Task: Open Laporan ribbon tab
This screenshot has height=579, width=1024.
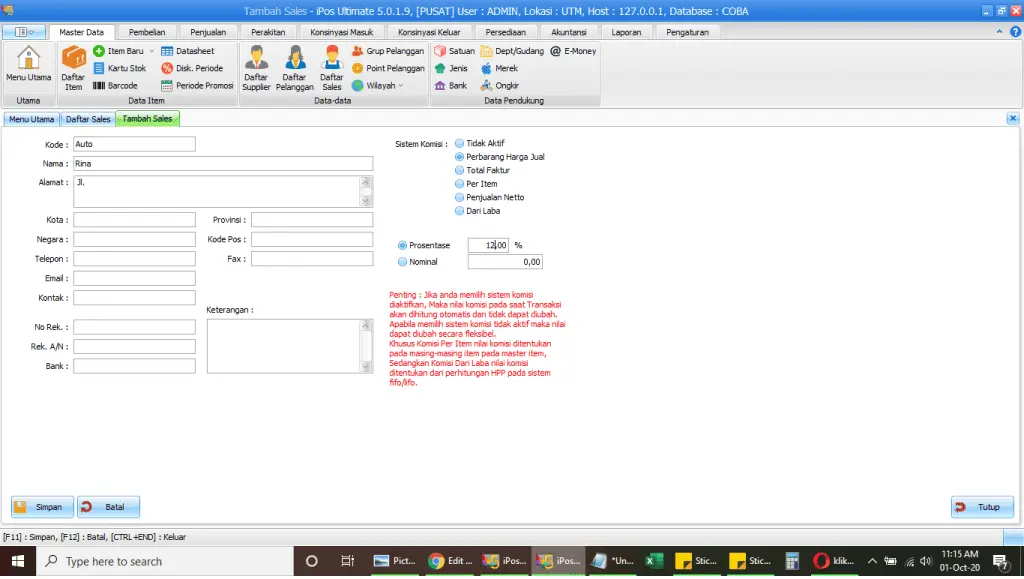Action: pos(626,31)
